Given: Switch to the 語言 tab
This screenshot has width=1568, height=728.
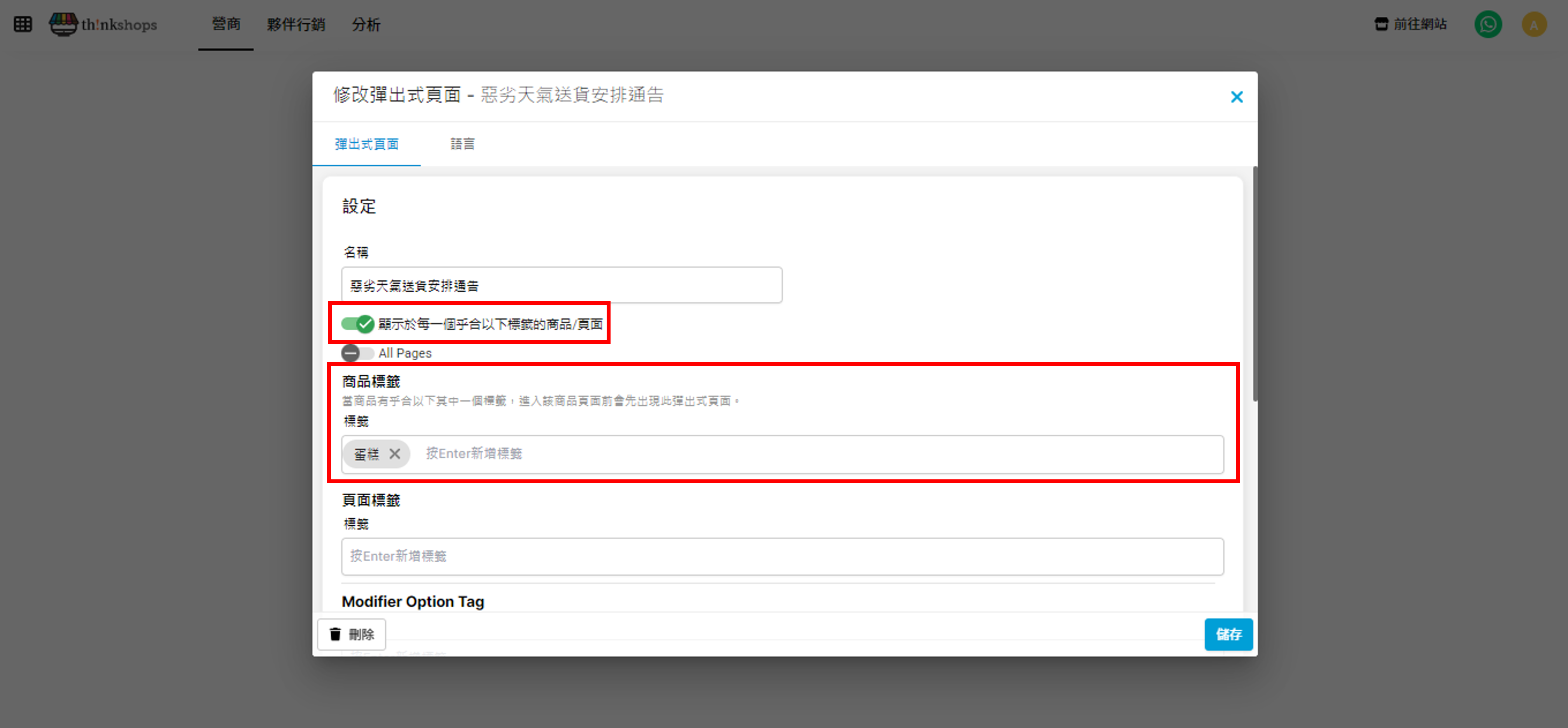Looking at the screenshot, I should pyautogui.click(x=462, y=144).
